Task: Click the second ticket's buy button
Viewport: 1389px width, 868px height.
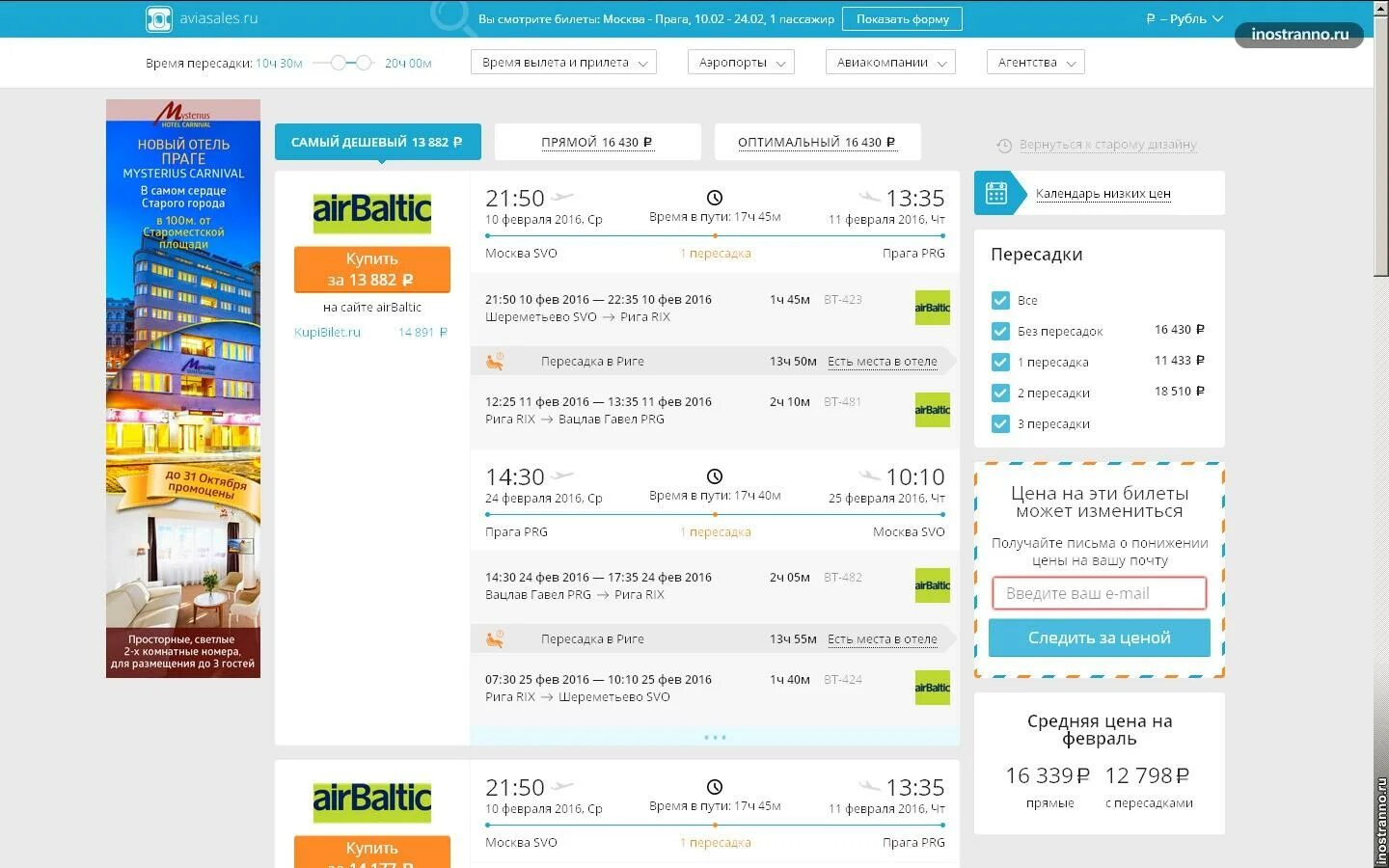Action: pos(372,852)
